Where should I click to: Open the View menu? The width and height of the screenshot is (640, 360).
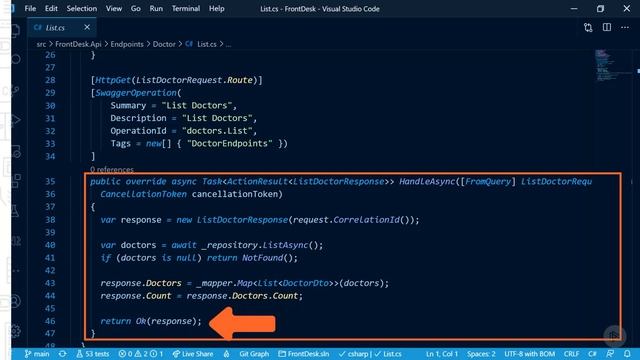[113, 9]
